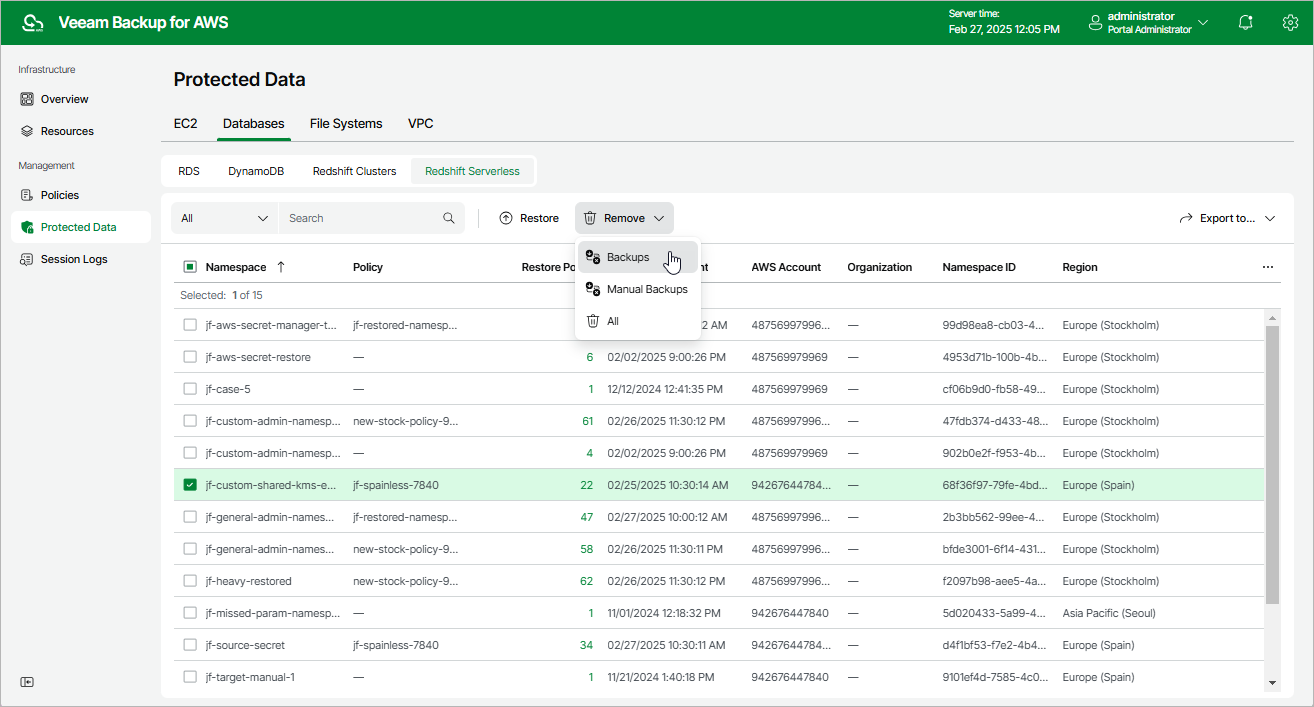Expand the All filter dropdown
Image resolution: width=1314 pixels, height=707 pixels.
point(224,218)
